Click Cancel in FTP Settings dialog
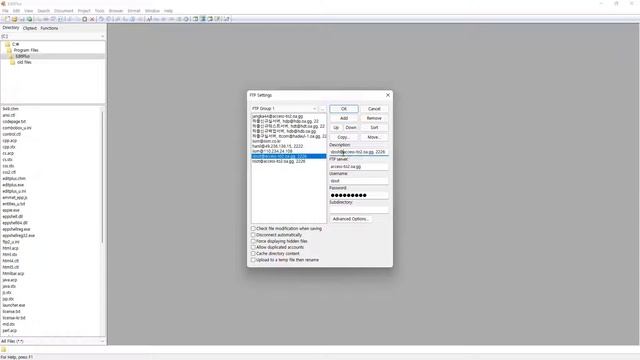The height and width of the screenshot is (360, 640). (x=374, y=109)
